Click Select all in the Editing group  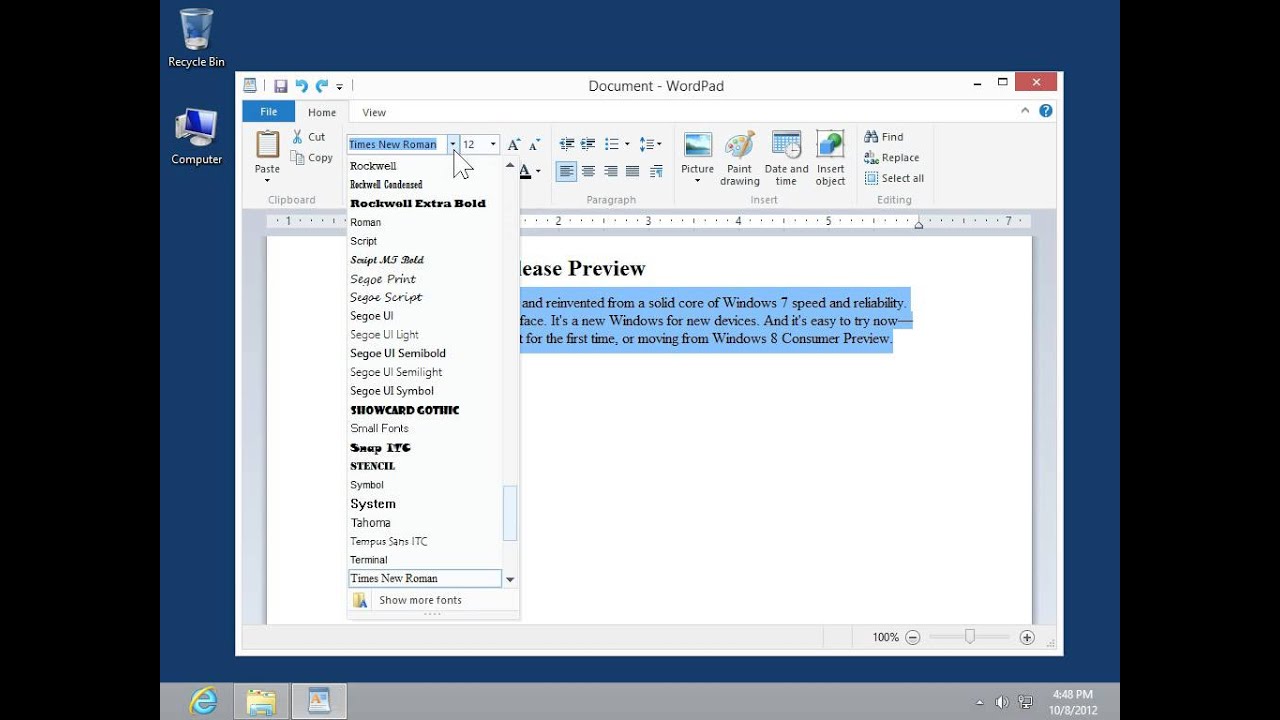point(894,179)
